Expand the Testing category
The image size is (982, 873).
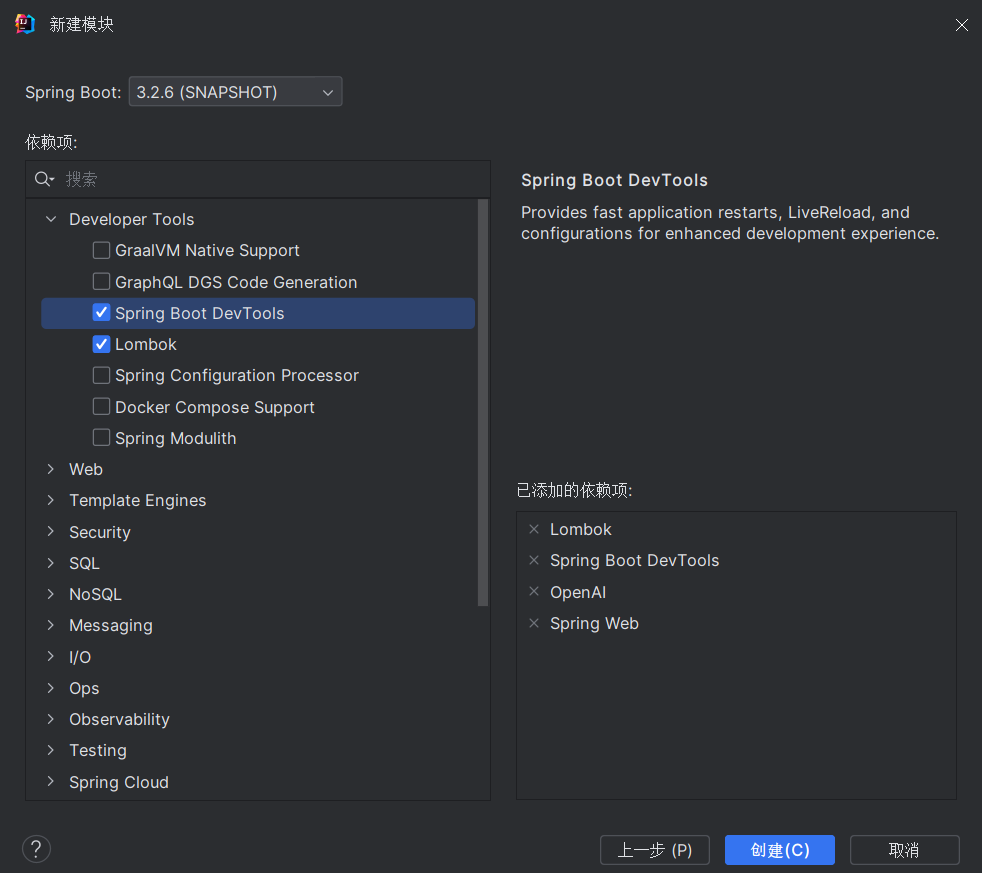coord(51,750)
